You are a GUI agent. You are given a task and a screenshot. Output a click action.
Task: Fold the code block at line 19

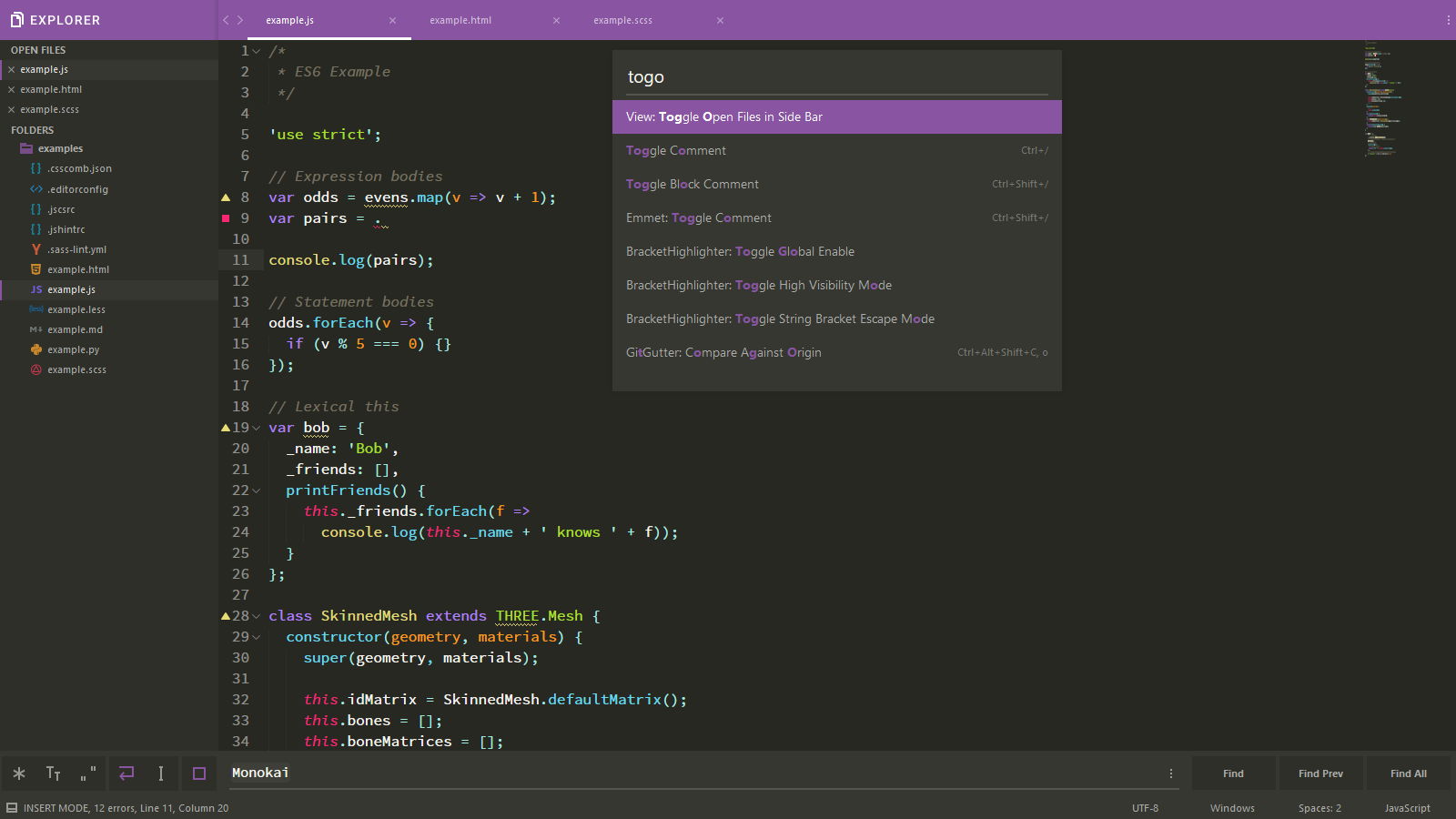coord(257,428)
